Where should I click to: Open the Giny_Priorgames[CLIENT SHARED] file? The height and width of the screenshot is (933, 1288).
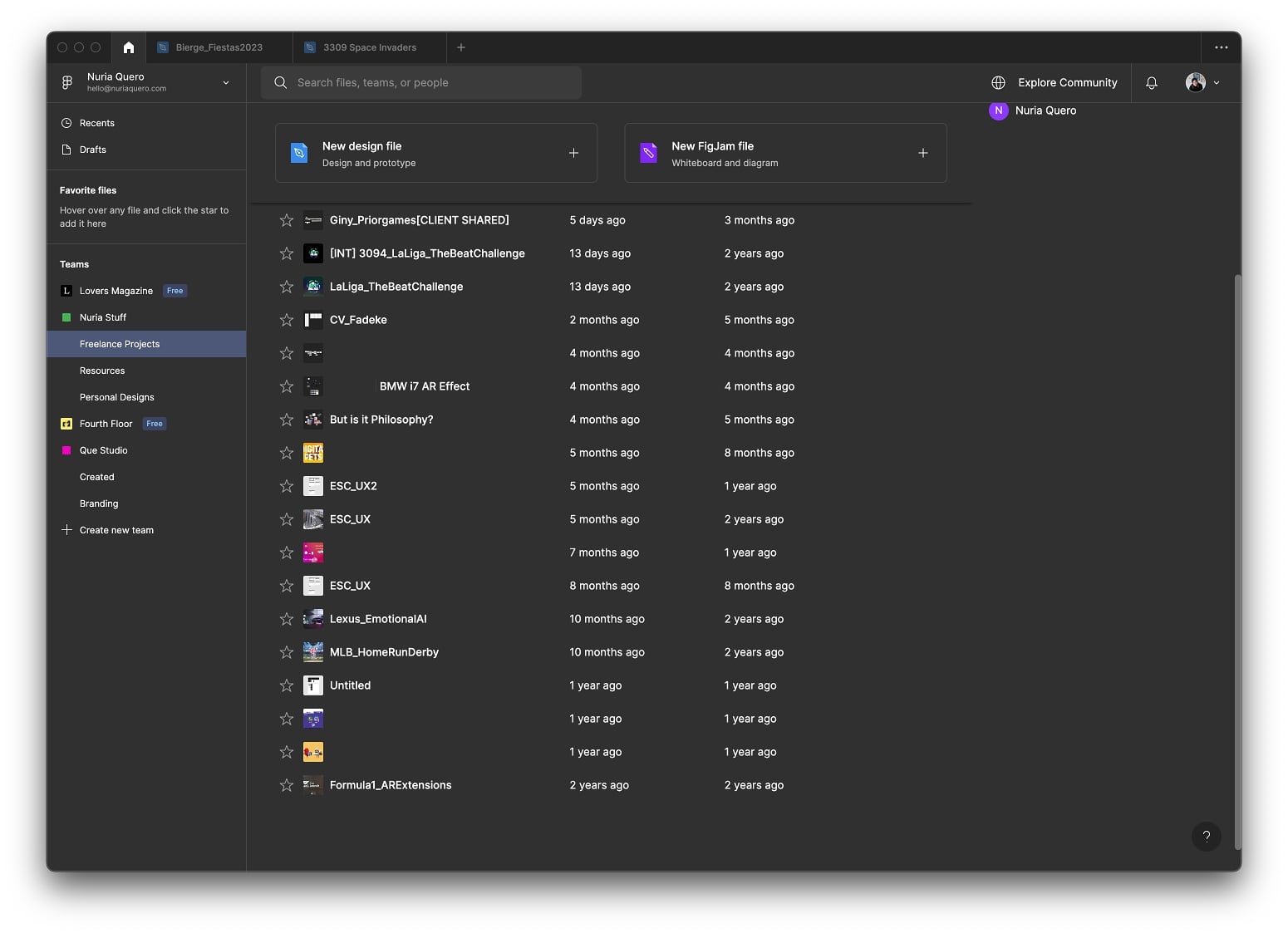click(x=419, y=220)
